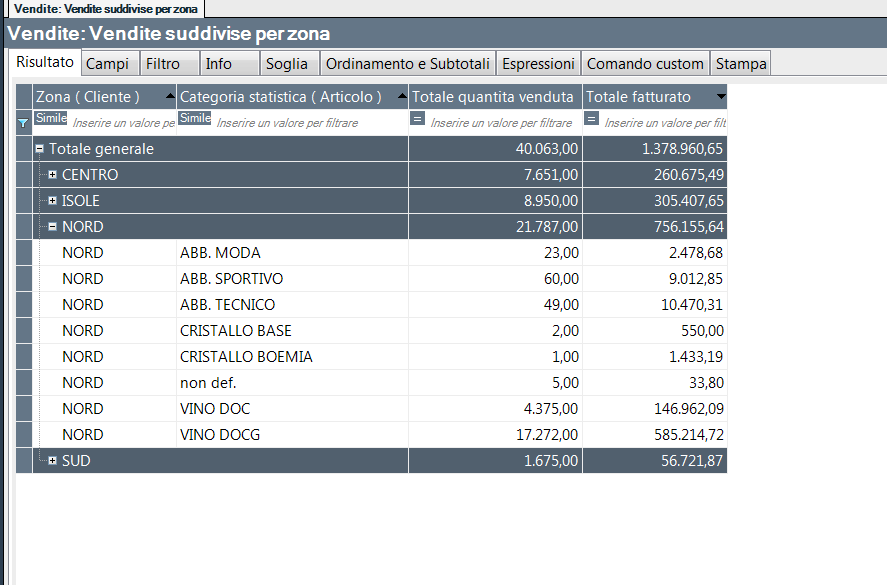Open the Ordinamento e Subtotali tab

click(x=408, y=64)
